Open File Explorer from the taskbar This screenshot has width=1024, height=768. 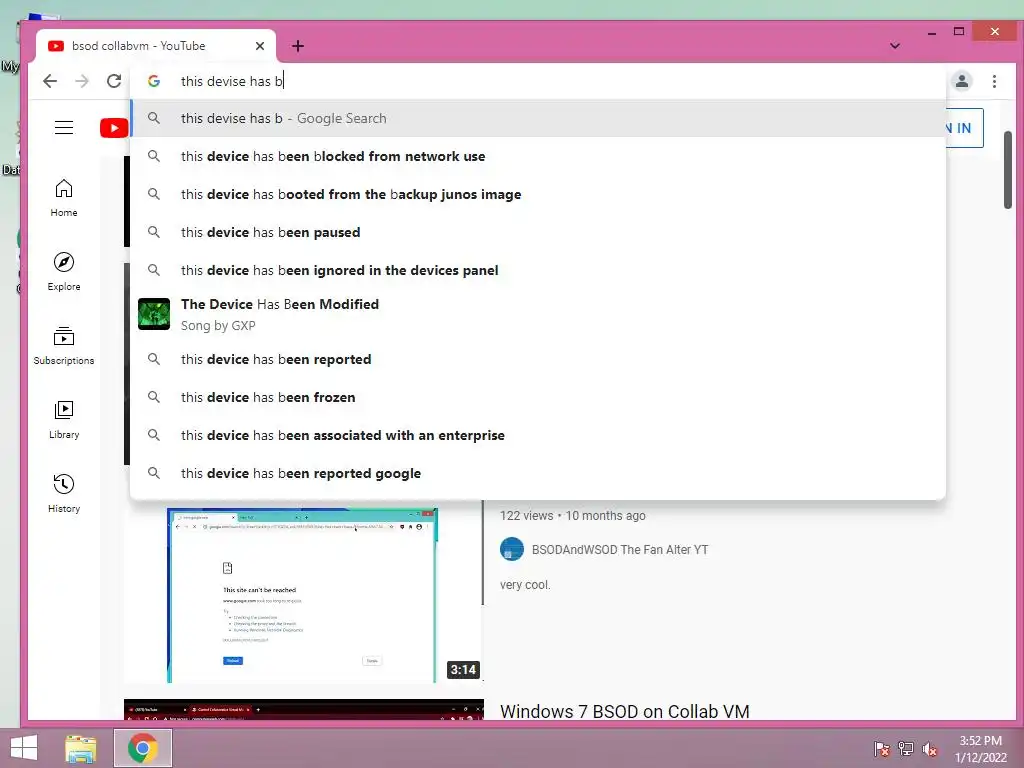click(81, 748)
